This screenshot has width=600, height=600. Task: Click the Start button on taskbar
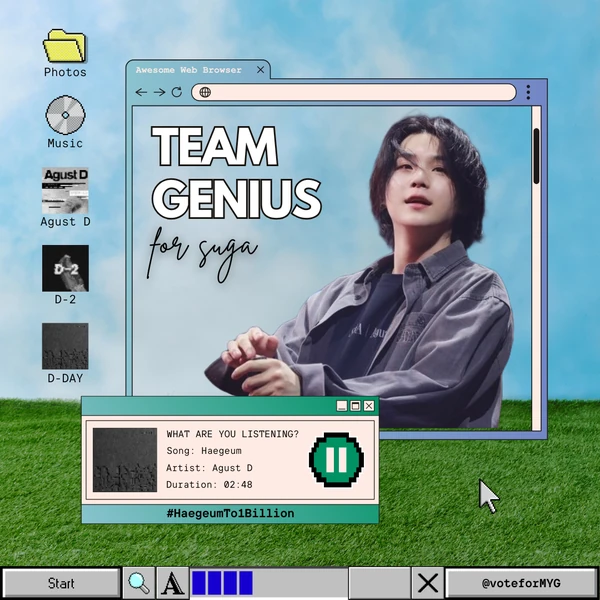tap(61, 583)
